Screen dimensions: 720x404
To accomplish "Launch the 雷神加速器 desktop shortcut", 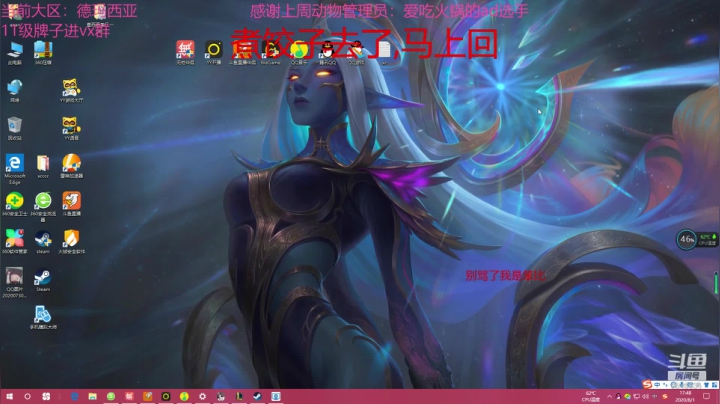I will 71,166.
